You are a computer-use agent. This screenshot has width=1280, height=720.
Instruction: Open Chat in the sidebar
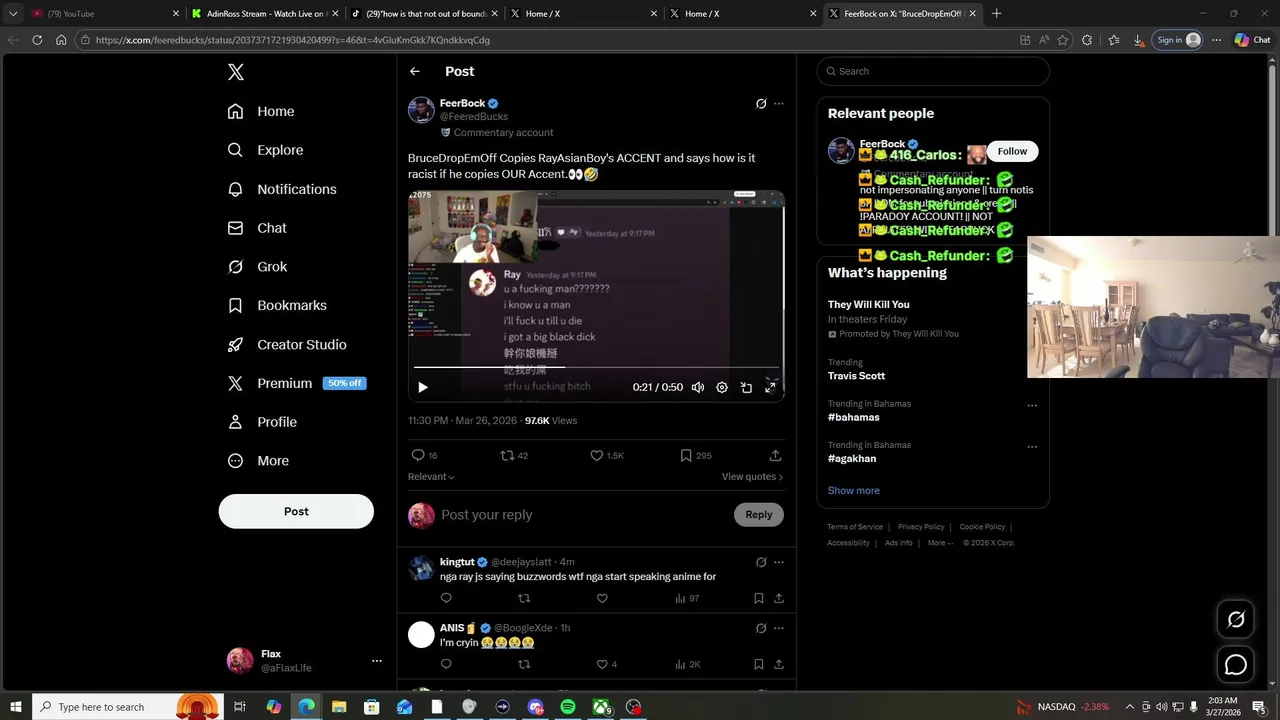click(257, 228)
